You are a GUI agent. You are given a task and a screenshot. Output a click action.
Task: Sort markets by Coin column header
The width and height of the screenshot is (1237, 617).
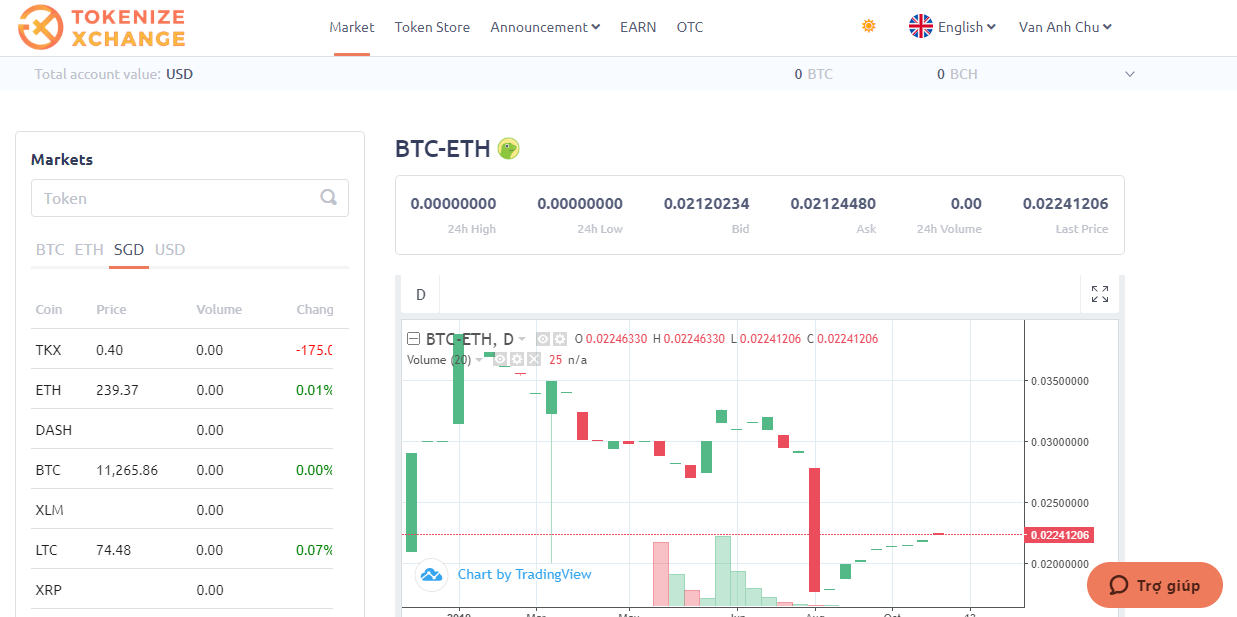[49, 309]
